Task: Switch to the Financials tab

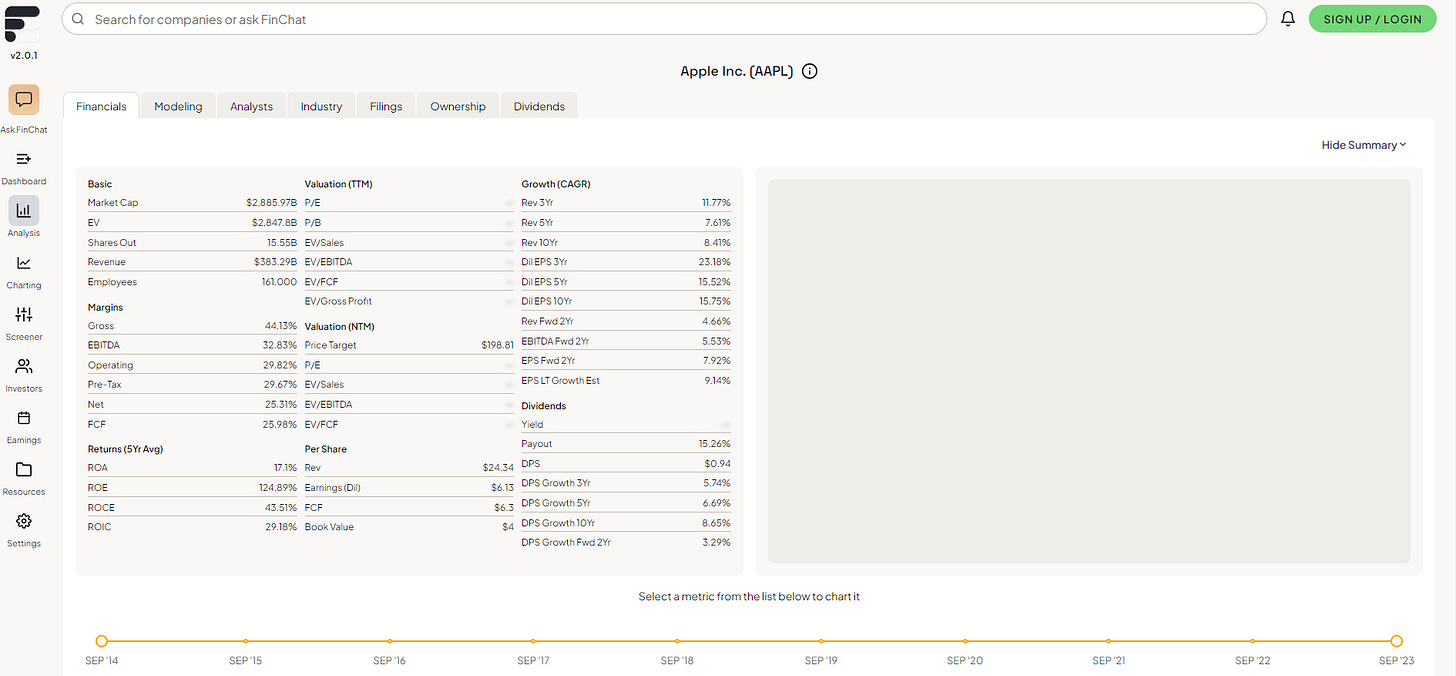Action: 101,106
